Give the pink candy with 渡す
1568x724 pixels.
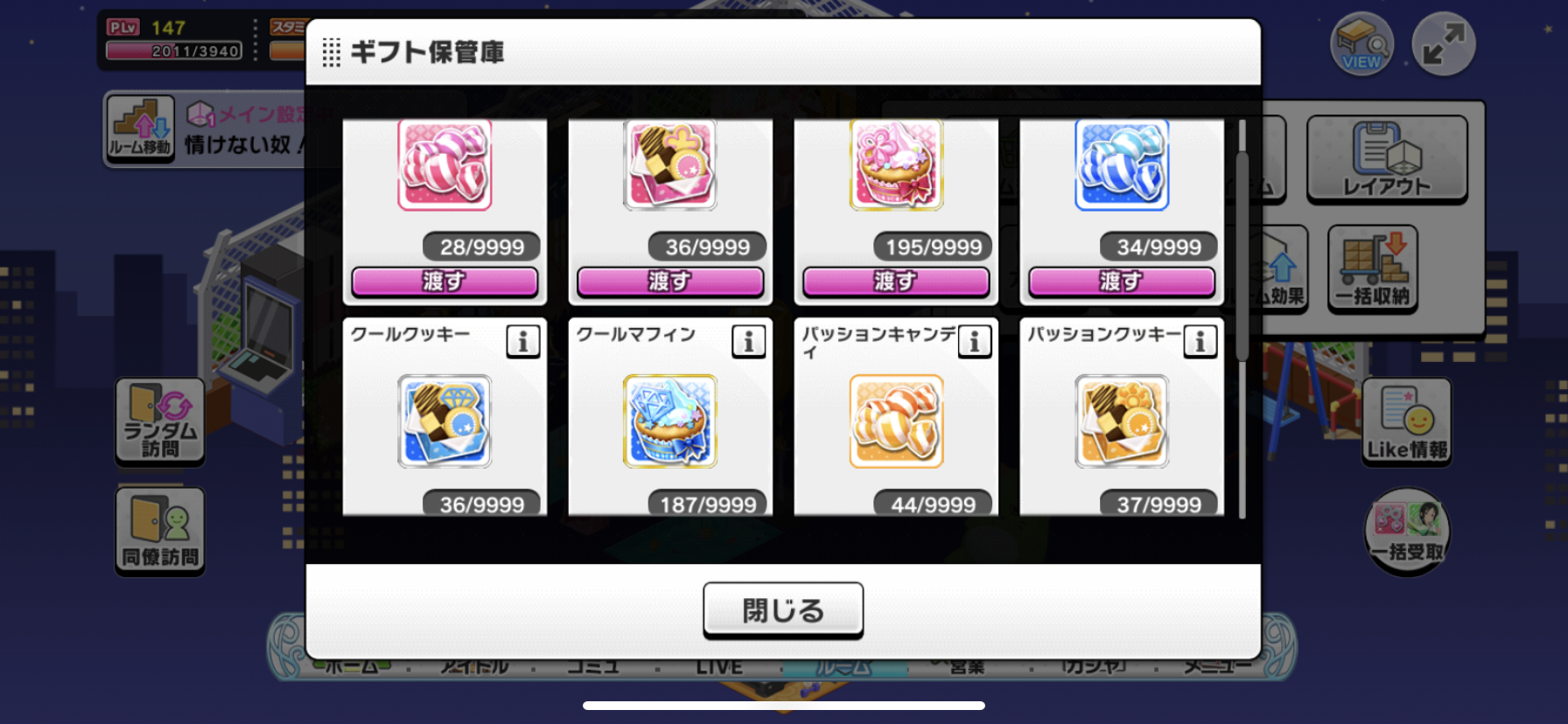click(x=444, y=282)
